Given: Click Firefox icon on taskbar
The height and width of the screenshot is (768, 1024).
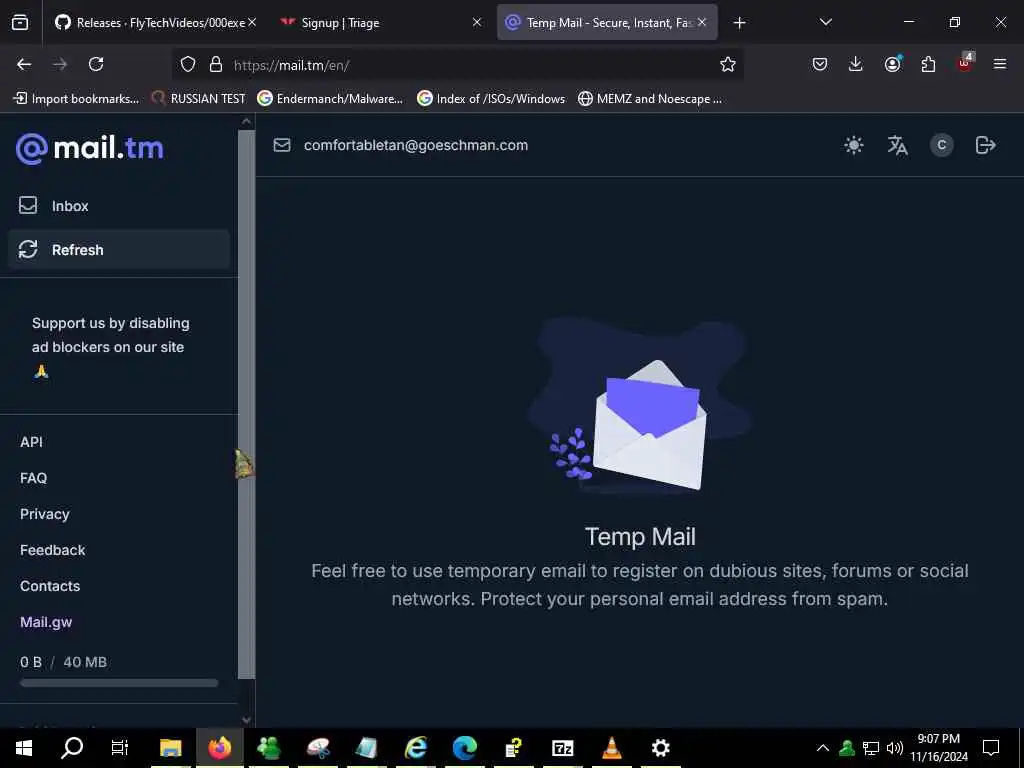Looking at the screenshot, I should (219, 748).
